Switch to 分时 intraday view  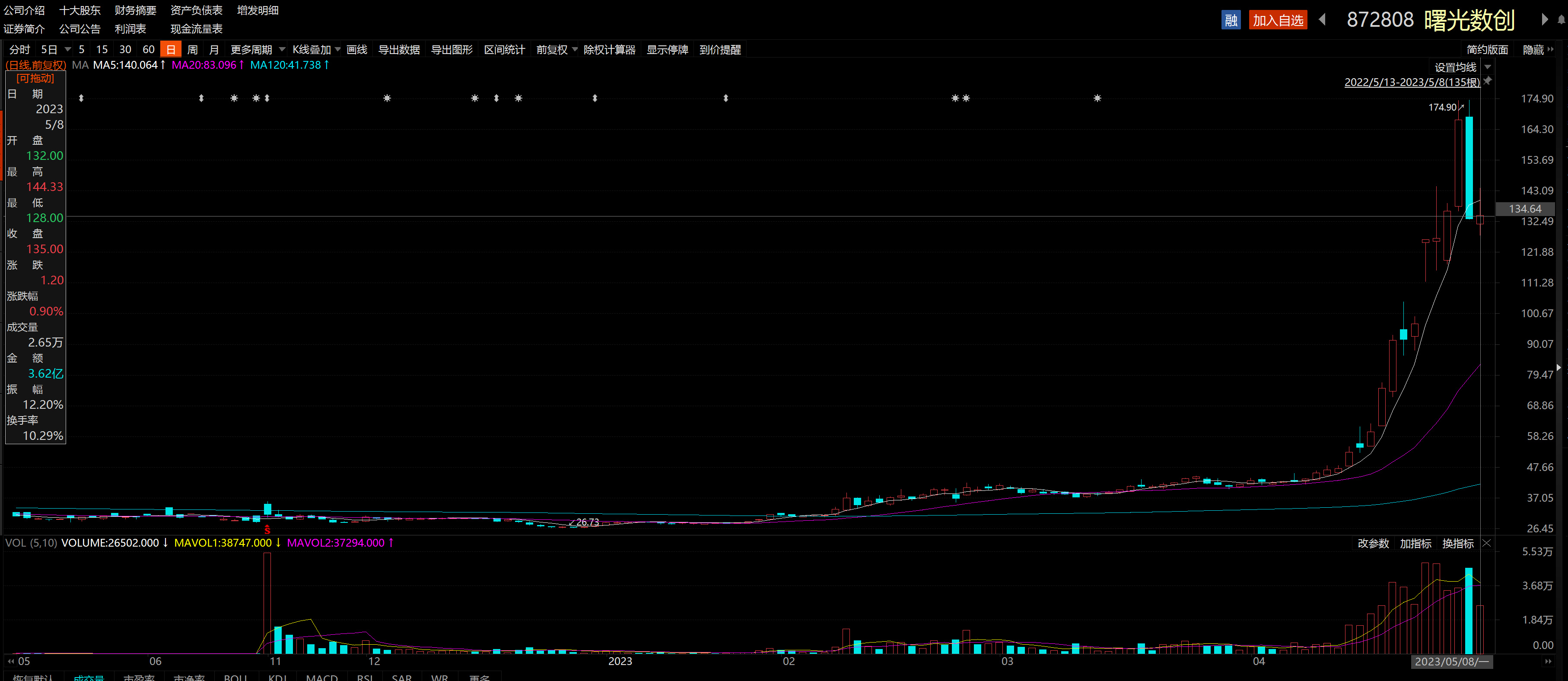point(19,49)
